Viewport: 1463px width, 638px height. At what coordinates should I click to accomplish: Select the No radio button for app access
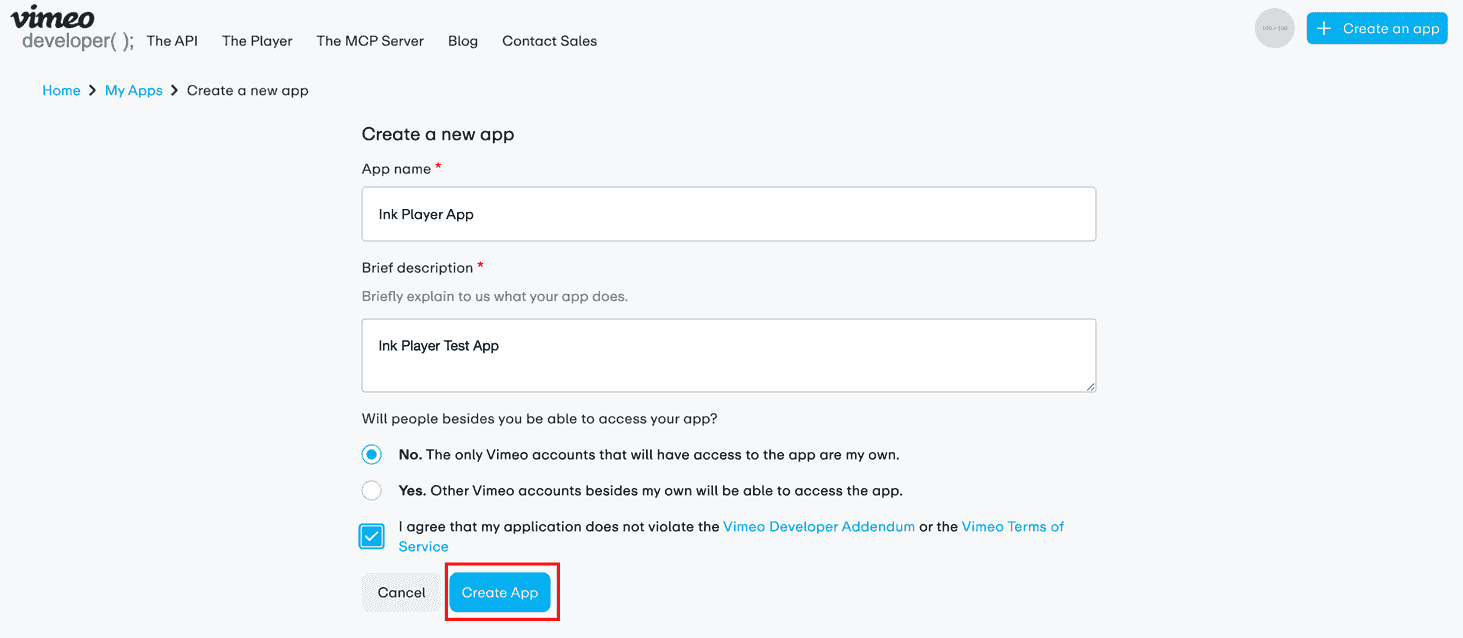point(372,454)
